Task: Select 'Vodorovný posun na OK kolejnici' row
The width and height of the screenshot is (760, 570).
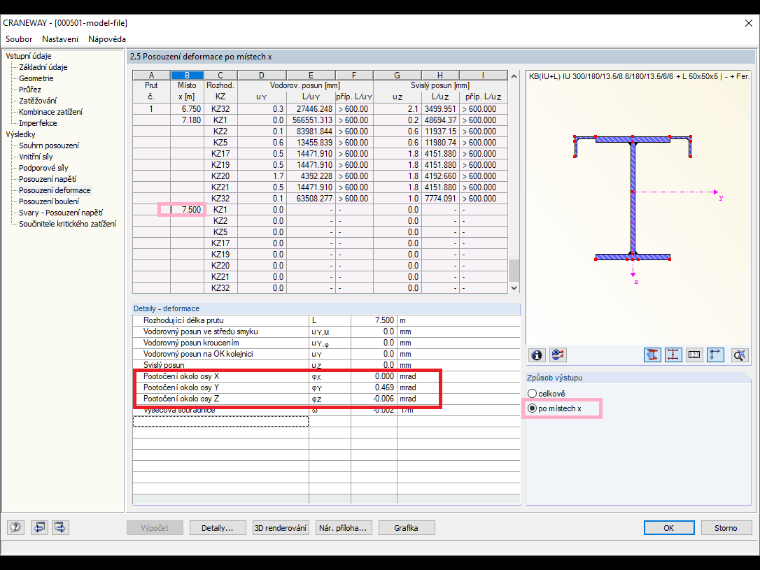Action: pyautogui.click(x=326, y=354)
